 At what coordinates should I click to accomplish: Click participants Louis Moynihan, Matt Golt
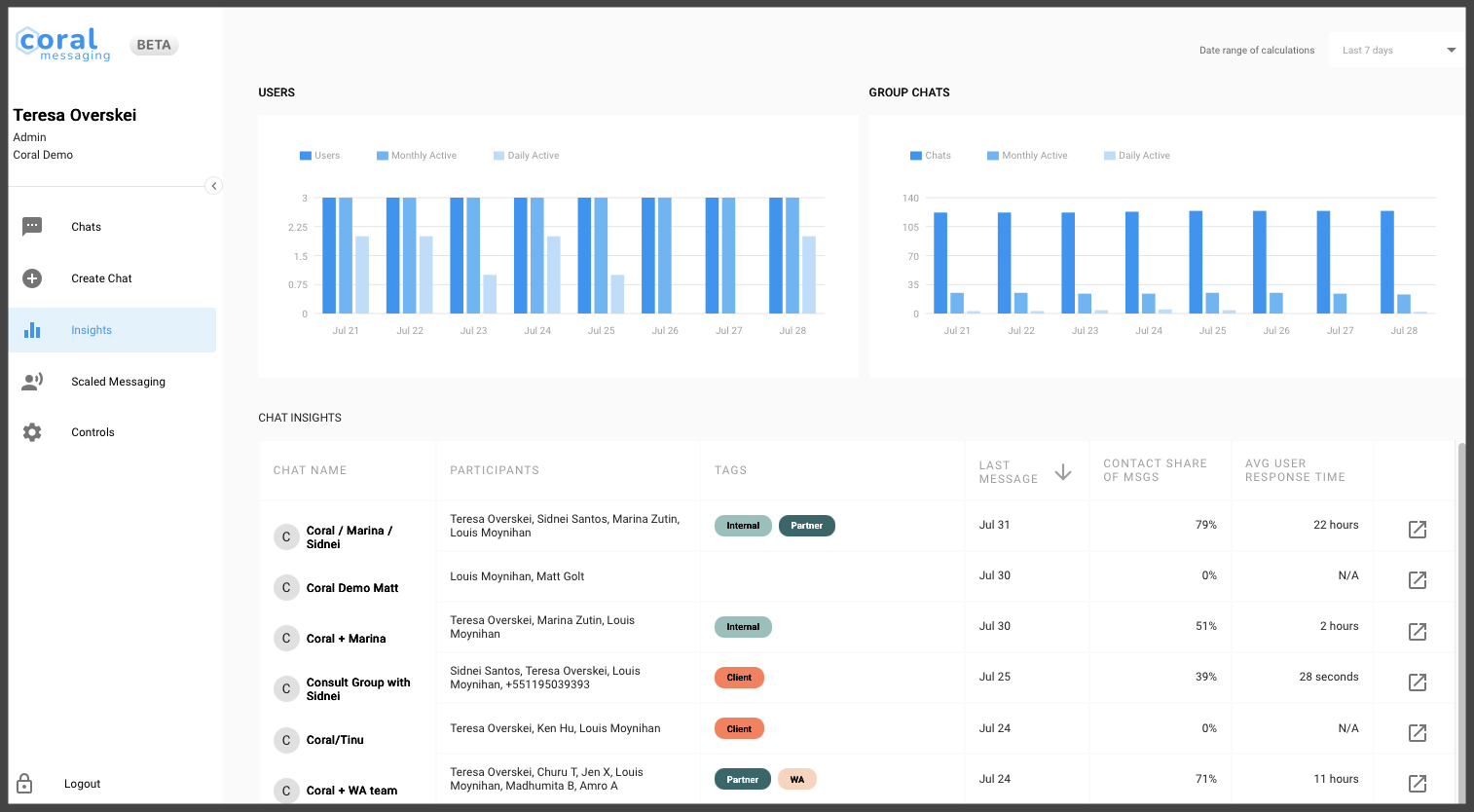(517, 576)
